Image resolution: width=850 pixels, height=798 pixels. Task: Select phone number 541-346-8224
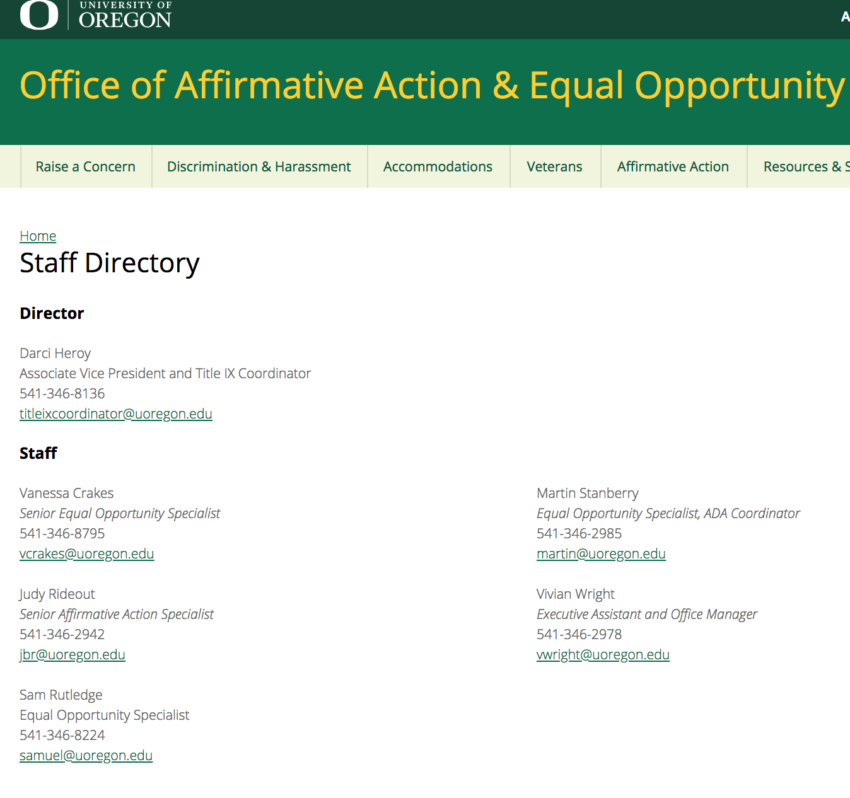[x=62, y=735]
